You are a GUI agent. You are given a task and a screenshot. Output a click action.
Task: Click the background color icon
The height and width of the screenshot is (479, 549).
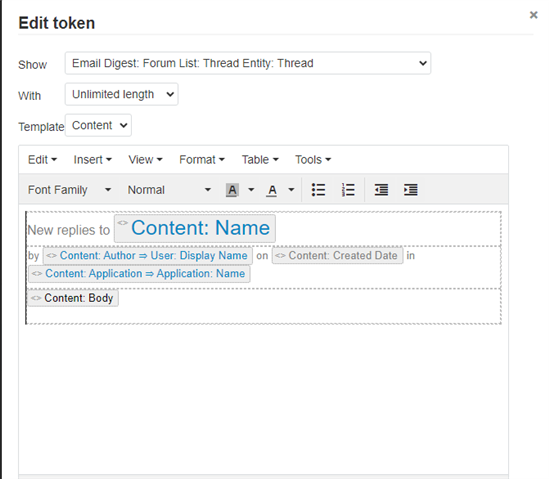tap(232, 190)
